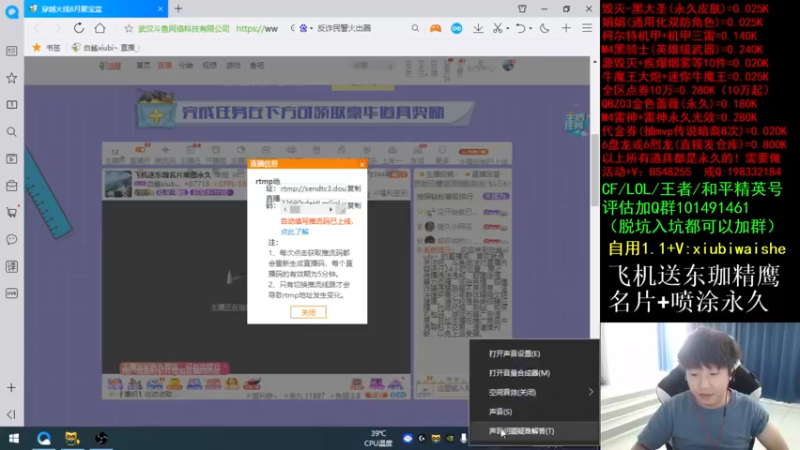Open the OBS app in taskbar
The height and width of the screenshot is (450, 800).
[101, 438]
